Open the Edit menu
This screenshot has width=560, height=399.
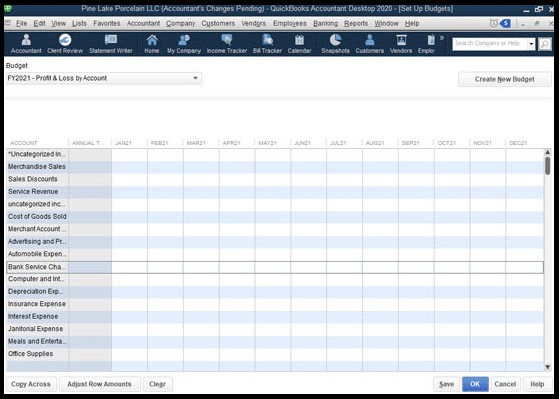(x=39, y=24)
